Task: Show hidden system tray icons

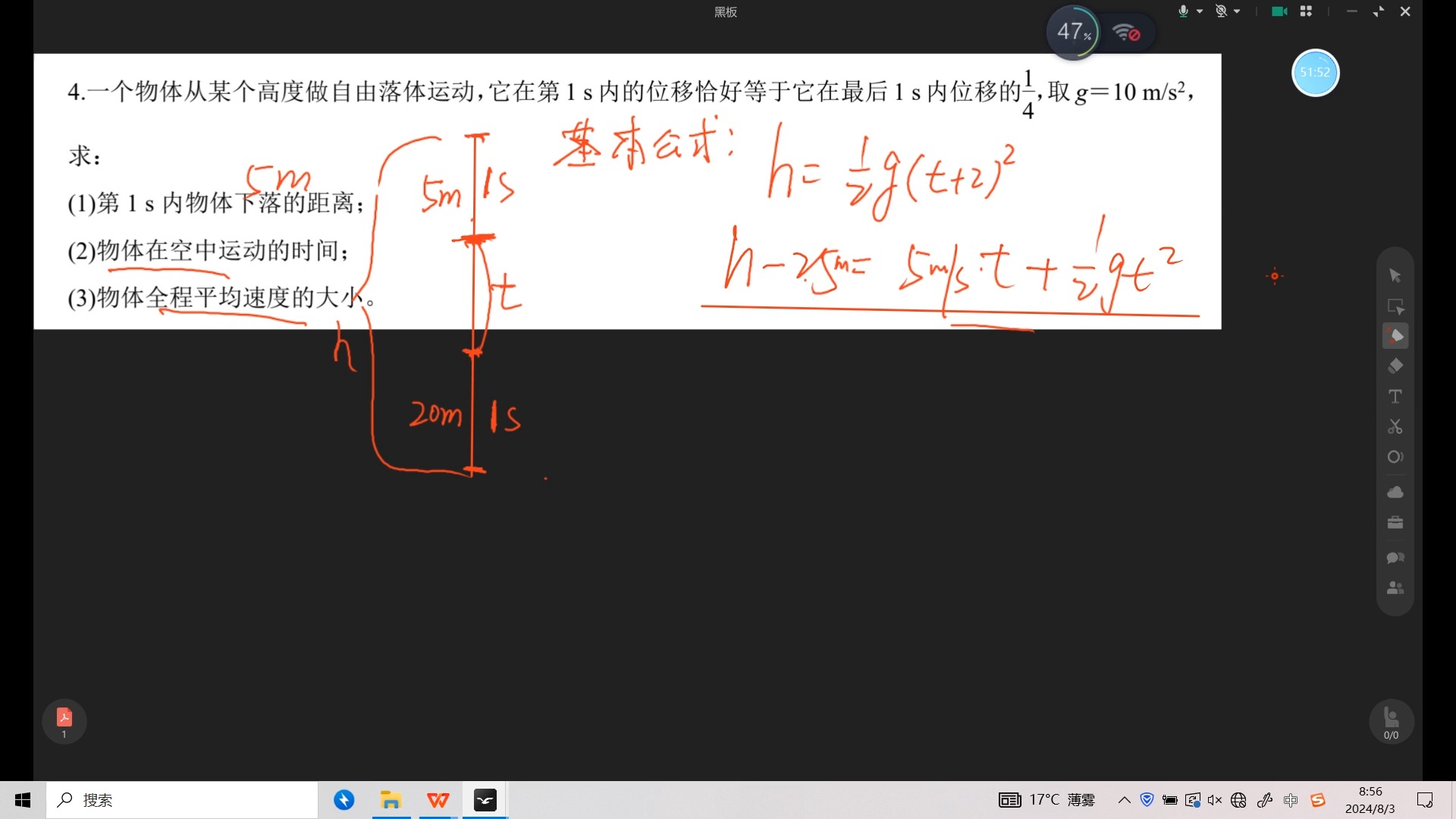Action: point(1125,800)
